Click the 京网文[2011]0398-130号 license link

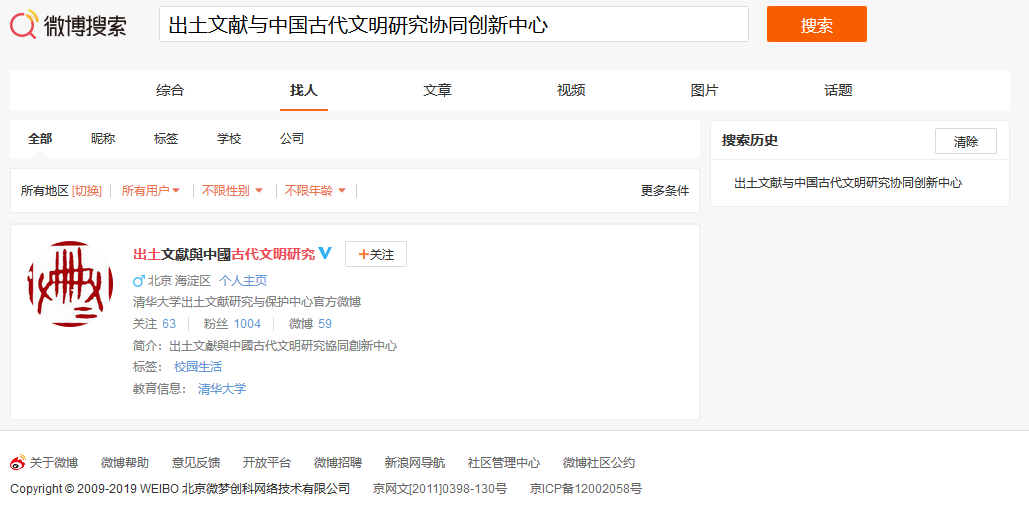(440, 489)
